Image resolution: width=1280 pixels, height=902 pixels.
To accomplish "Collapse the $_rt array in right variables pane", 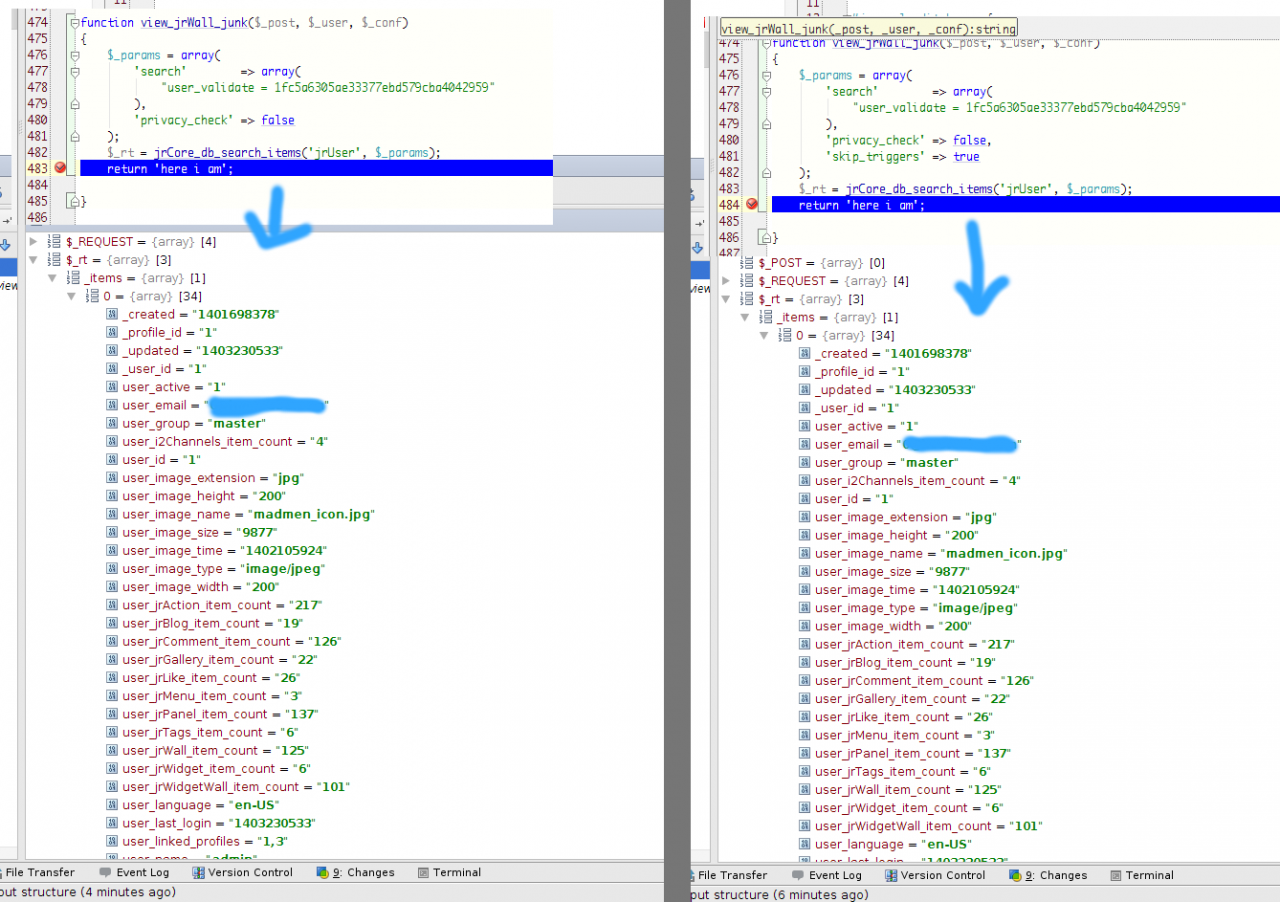I will point(727,299).
